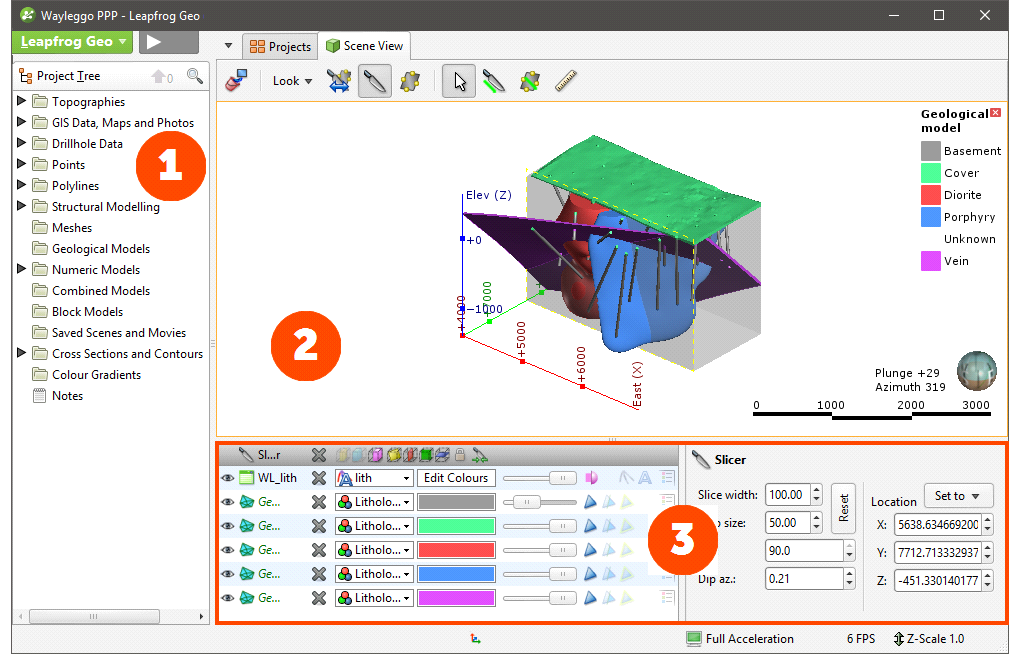Open the Set to location dropdown
This screenshot has width=1021, height=654.
click(x=958, y=496)
